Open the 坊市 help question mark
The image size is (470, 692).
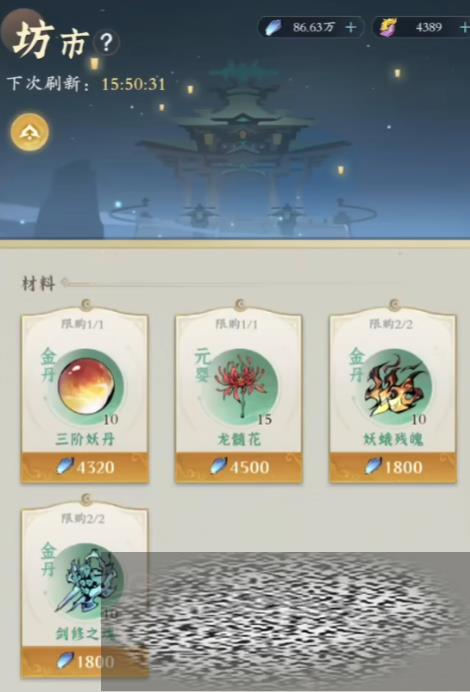(106, 42)
